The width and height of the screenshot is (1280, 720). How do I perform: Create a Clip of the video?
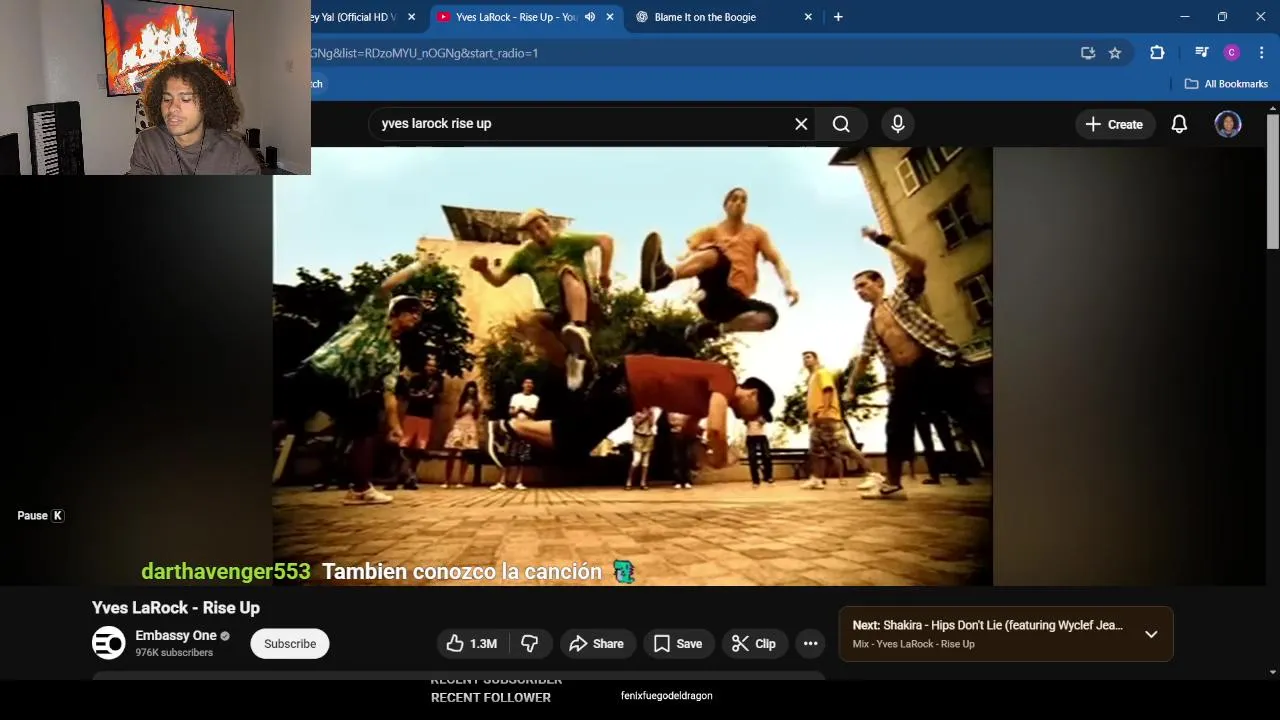(x=754, y=644)
